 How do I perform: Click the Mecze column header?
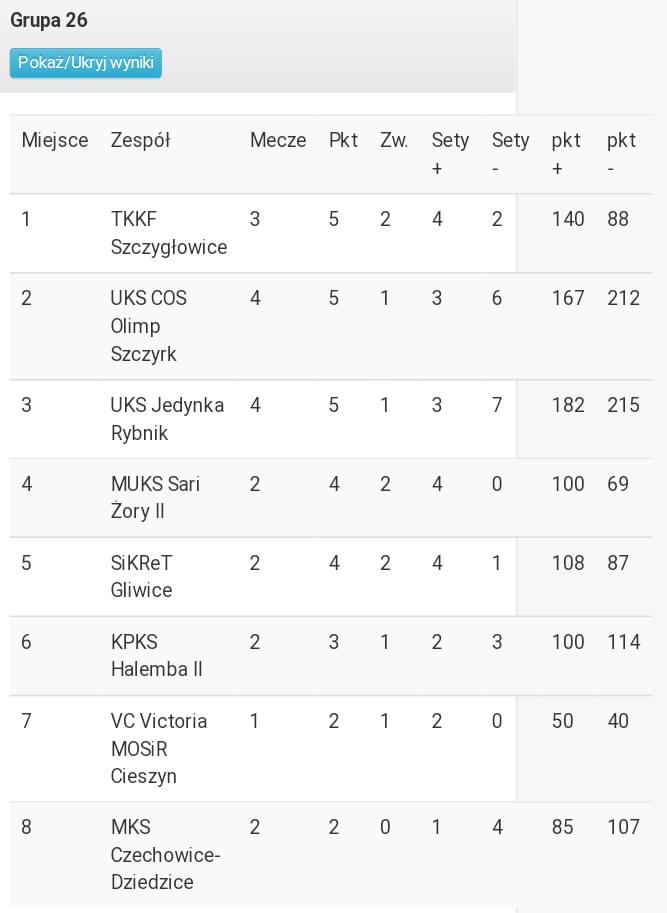click(x=278, y=141)
